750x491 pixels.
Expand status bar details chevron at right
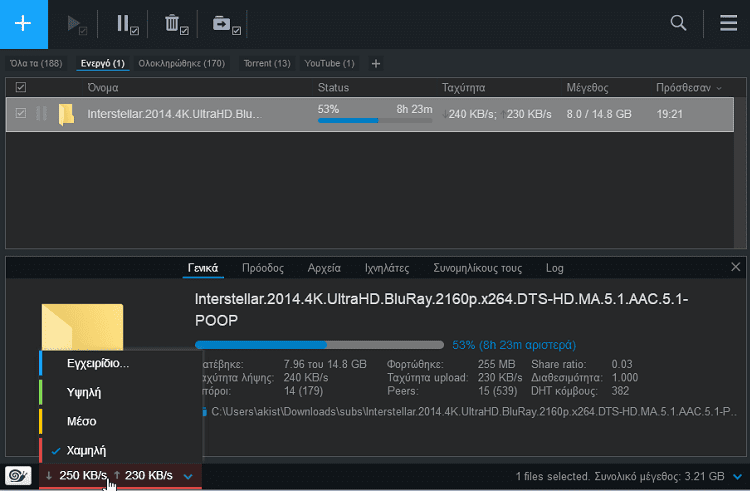(737, 476)
